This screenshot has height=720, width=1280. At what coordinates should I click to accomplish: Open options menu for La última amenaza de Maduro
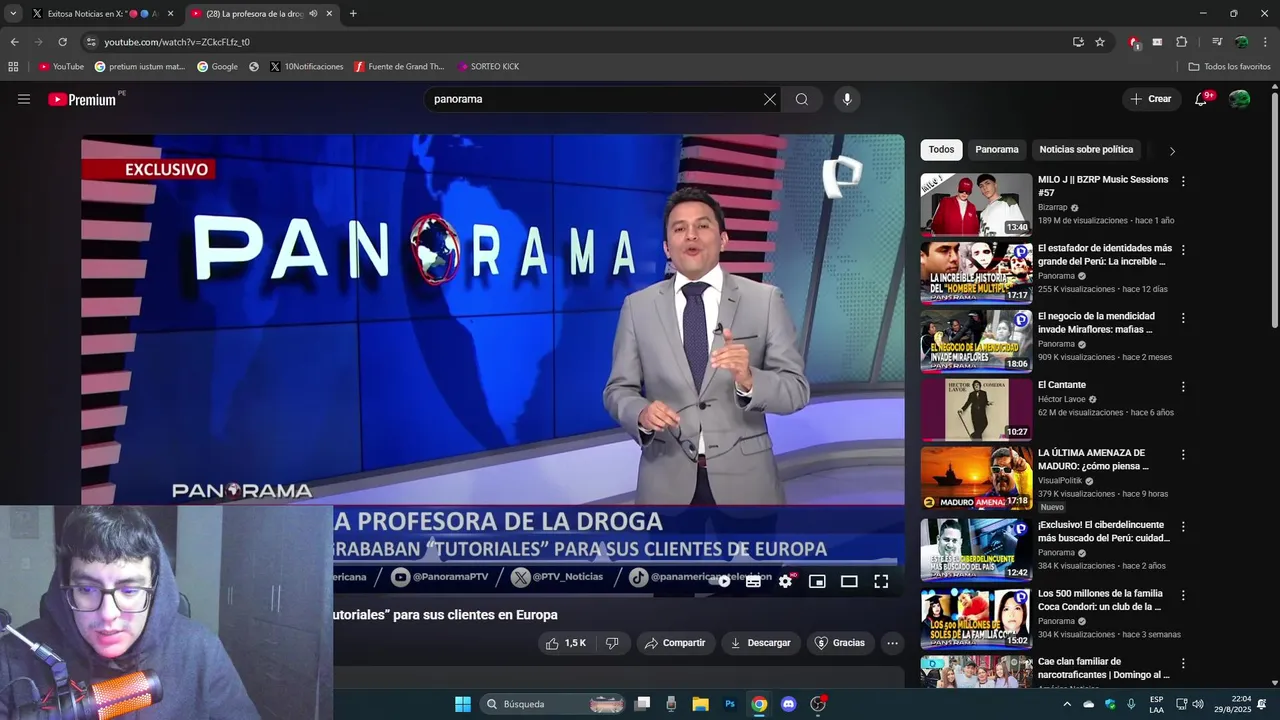tap(1183, 454)
